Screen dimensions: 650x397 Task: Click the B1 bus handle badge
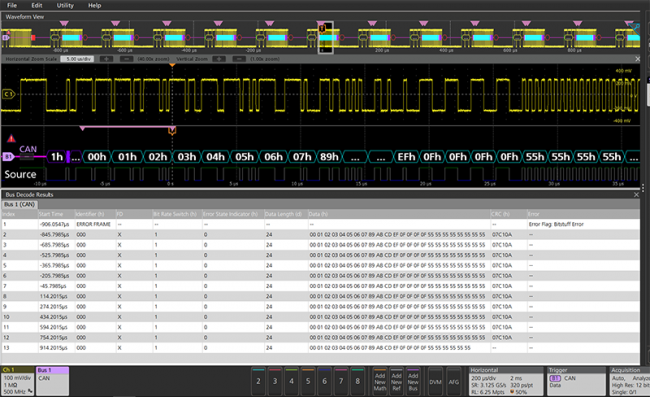click(8, 157)
